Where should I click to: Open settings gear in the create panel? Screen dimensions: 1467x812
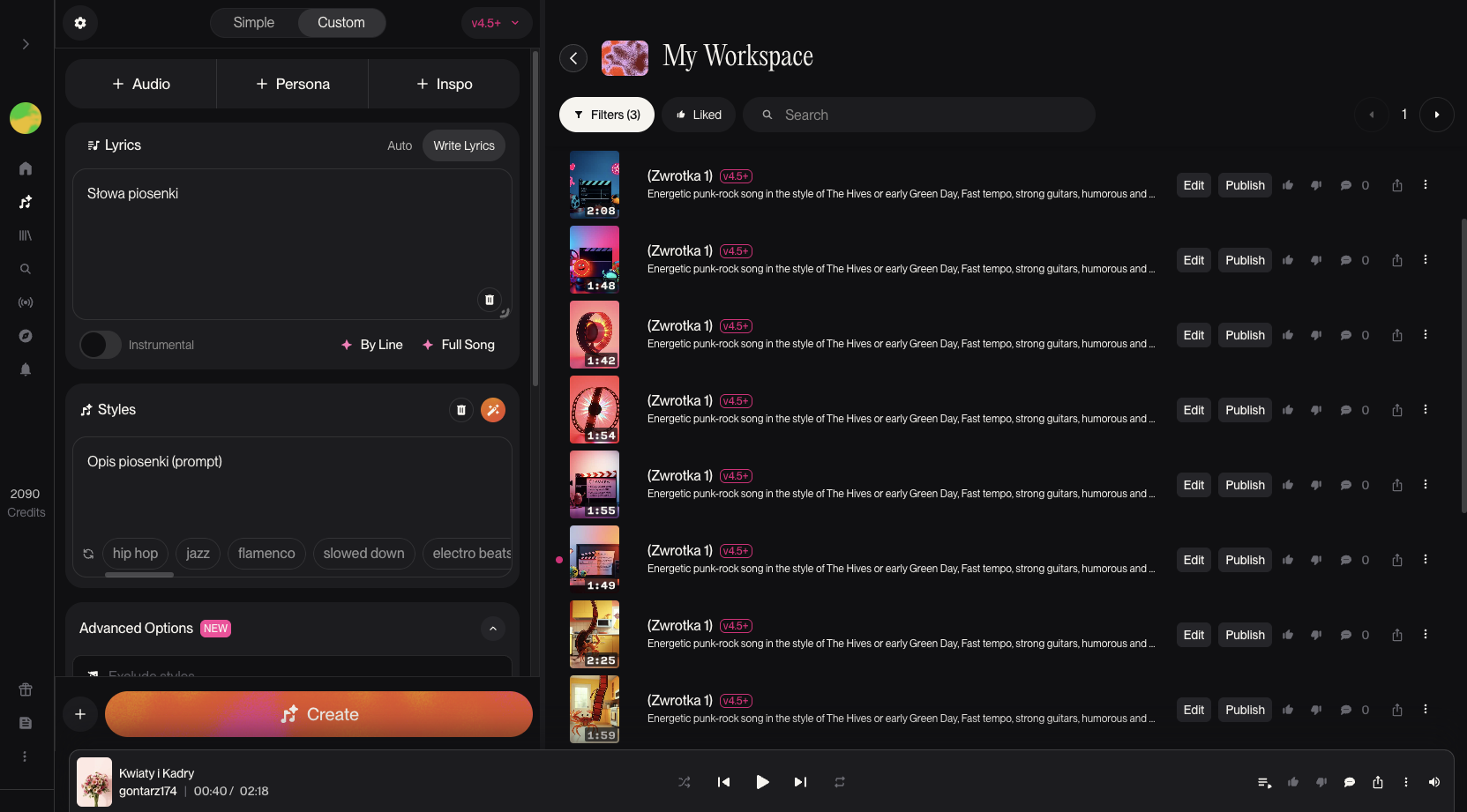point(80,23)
